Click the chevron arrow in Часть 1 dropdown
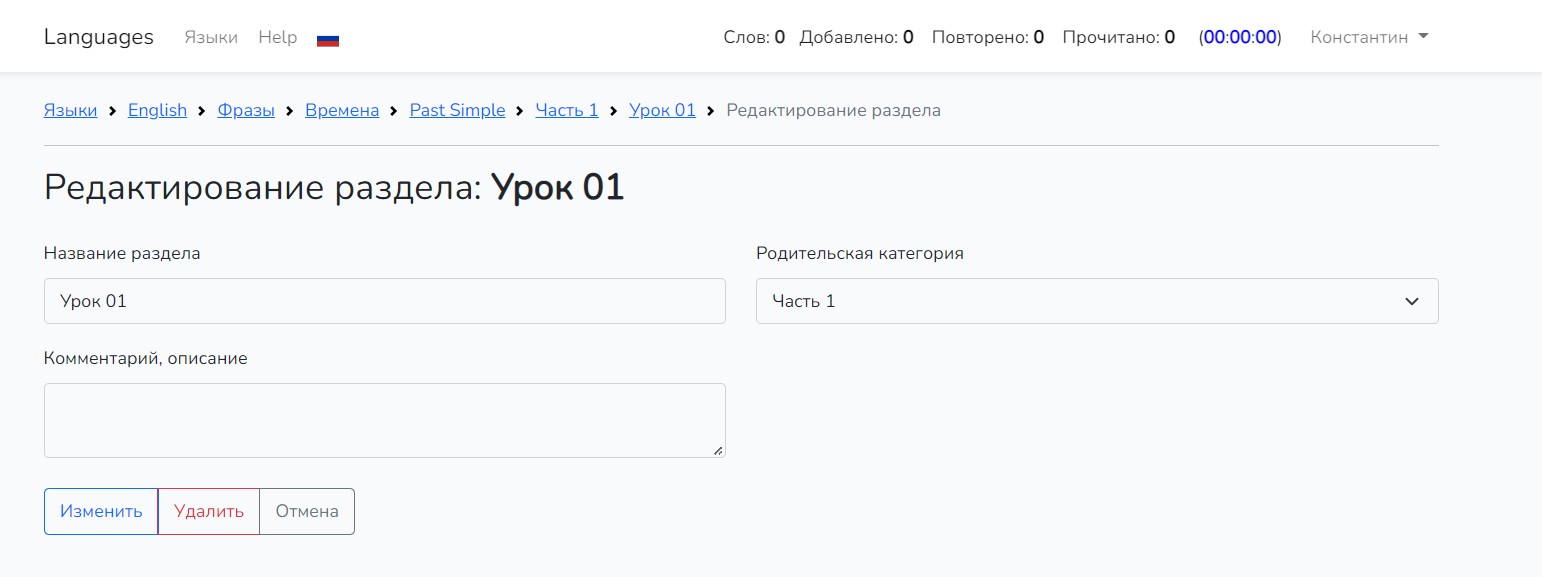This screenshot has width=1542, height=577. 1411,301
